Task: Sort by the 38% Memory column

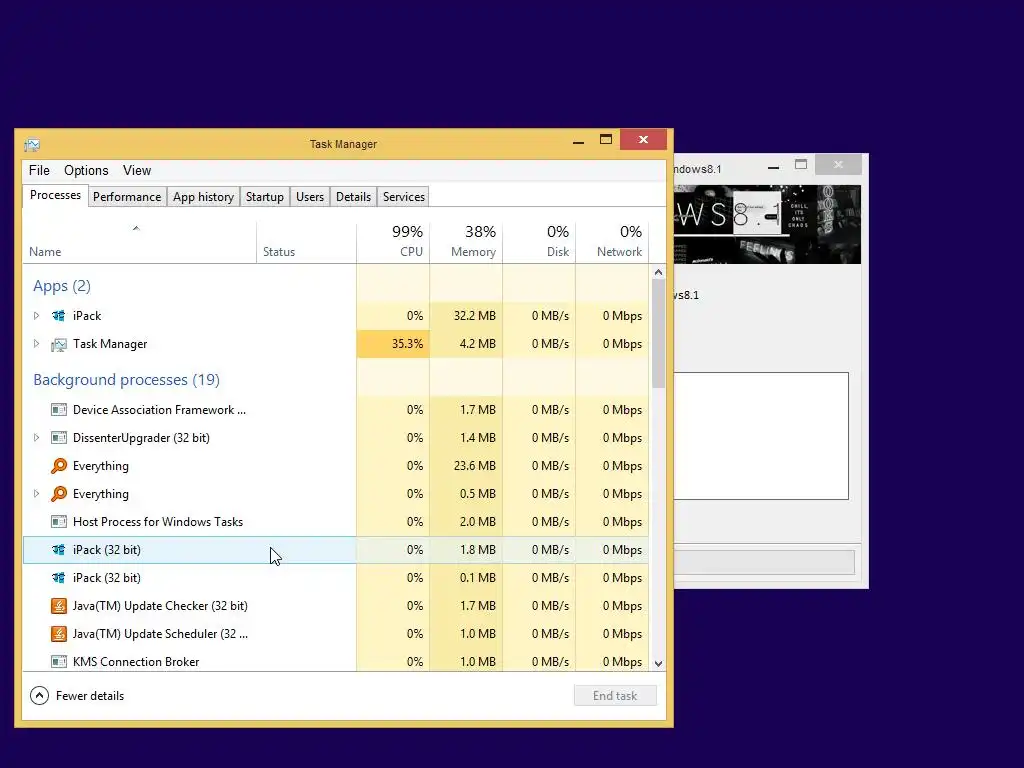Action: point(466,243)
